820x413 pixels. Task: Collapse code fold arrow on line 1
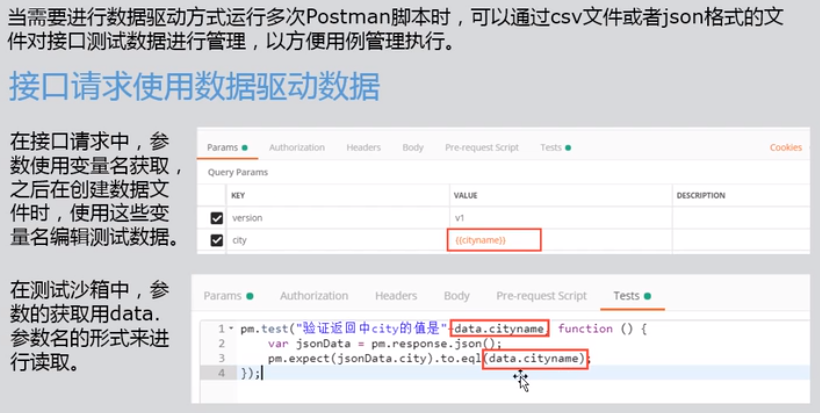[x=231, y=328]
